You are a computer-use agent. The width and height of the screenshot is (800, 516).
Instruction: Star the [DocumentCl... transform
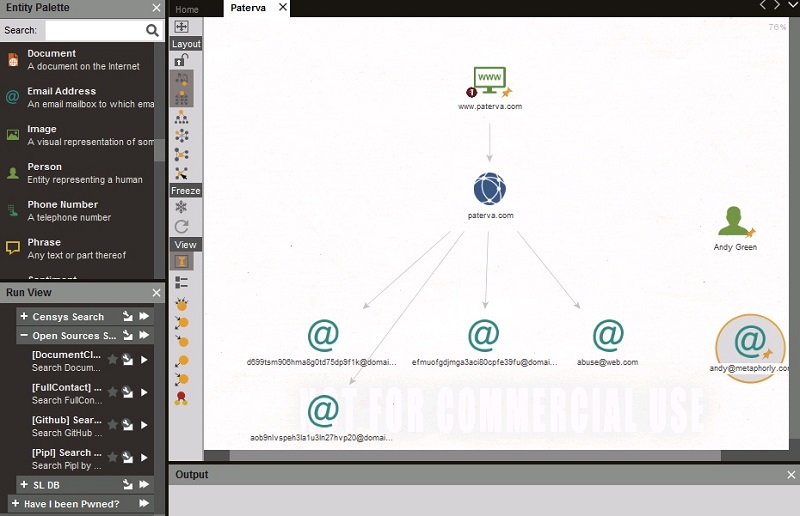pyautogui.click(x=113, y=359)
